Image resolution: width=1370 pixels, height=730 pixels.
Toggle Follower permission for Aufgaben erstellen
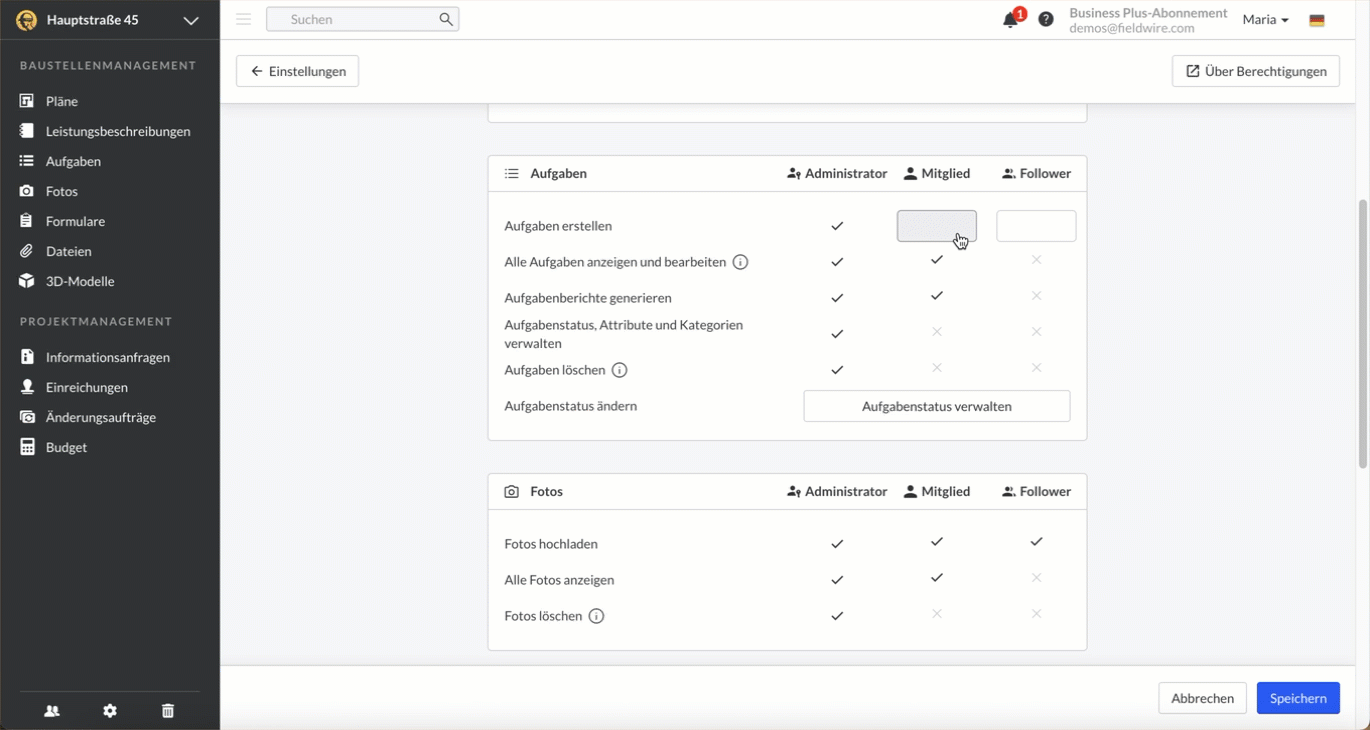tap(1036, 226)
